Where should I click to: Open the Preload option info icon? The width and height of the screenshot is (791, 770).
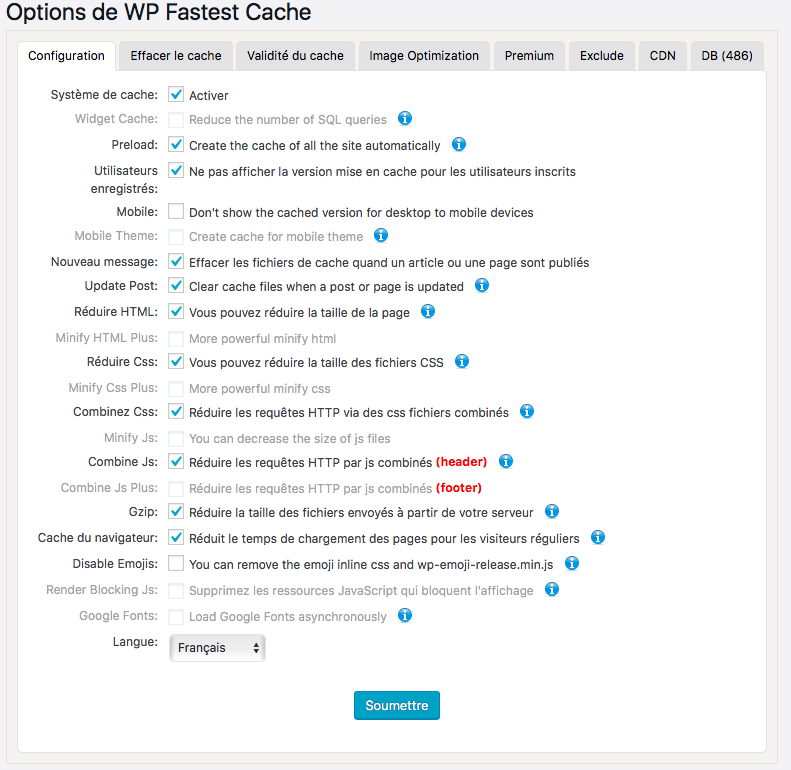coord(459,144)
